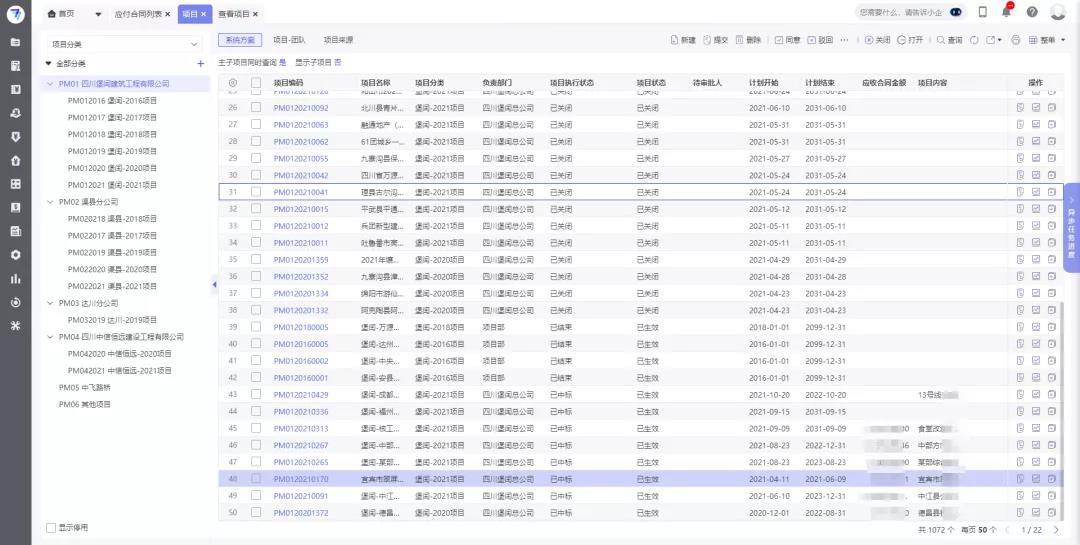Select PM022019 渠县-2019项目 in tree

pyautogui.click(x=112, y=253)
